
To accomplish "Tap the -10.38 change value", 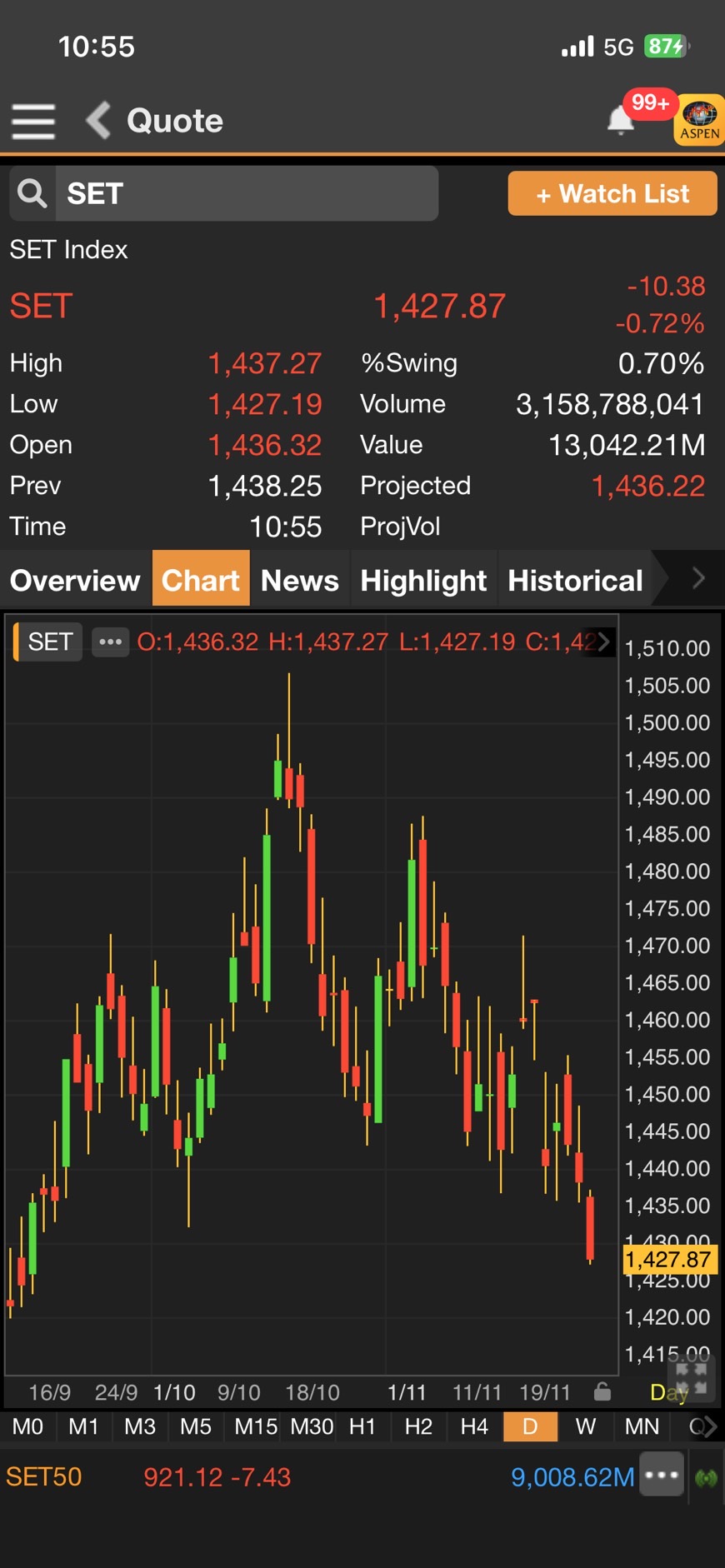I will [666, 286].
